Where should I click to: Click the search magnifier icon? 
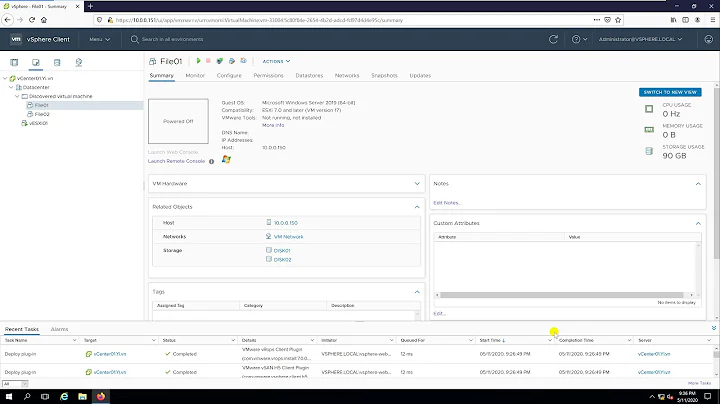pyautogui.click(x=135, y=39)
